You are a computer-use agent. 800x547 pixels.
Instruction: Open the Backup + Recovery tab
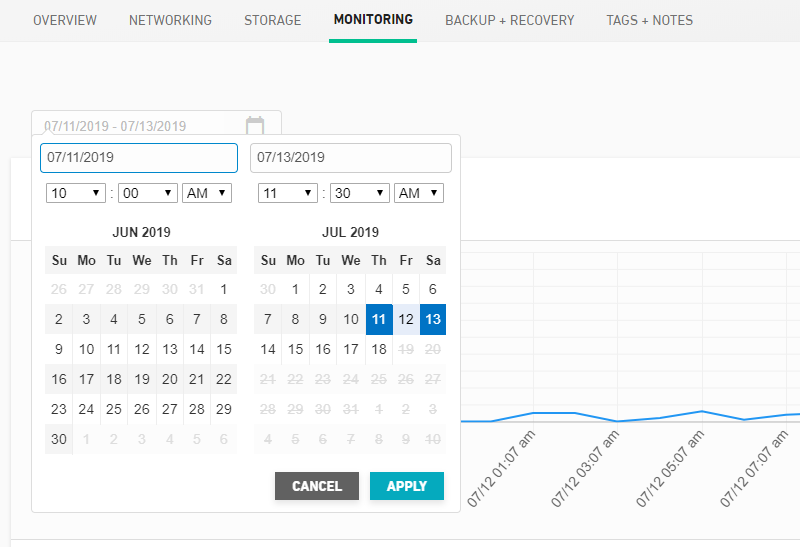coord(510,20)
